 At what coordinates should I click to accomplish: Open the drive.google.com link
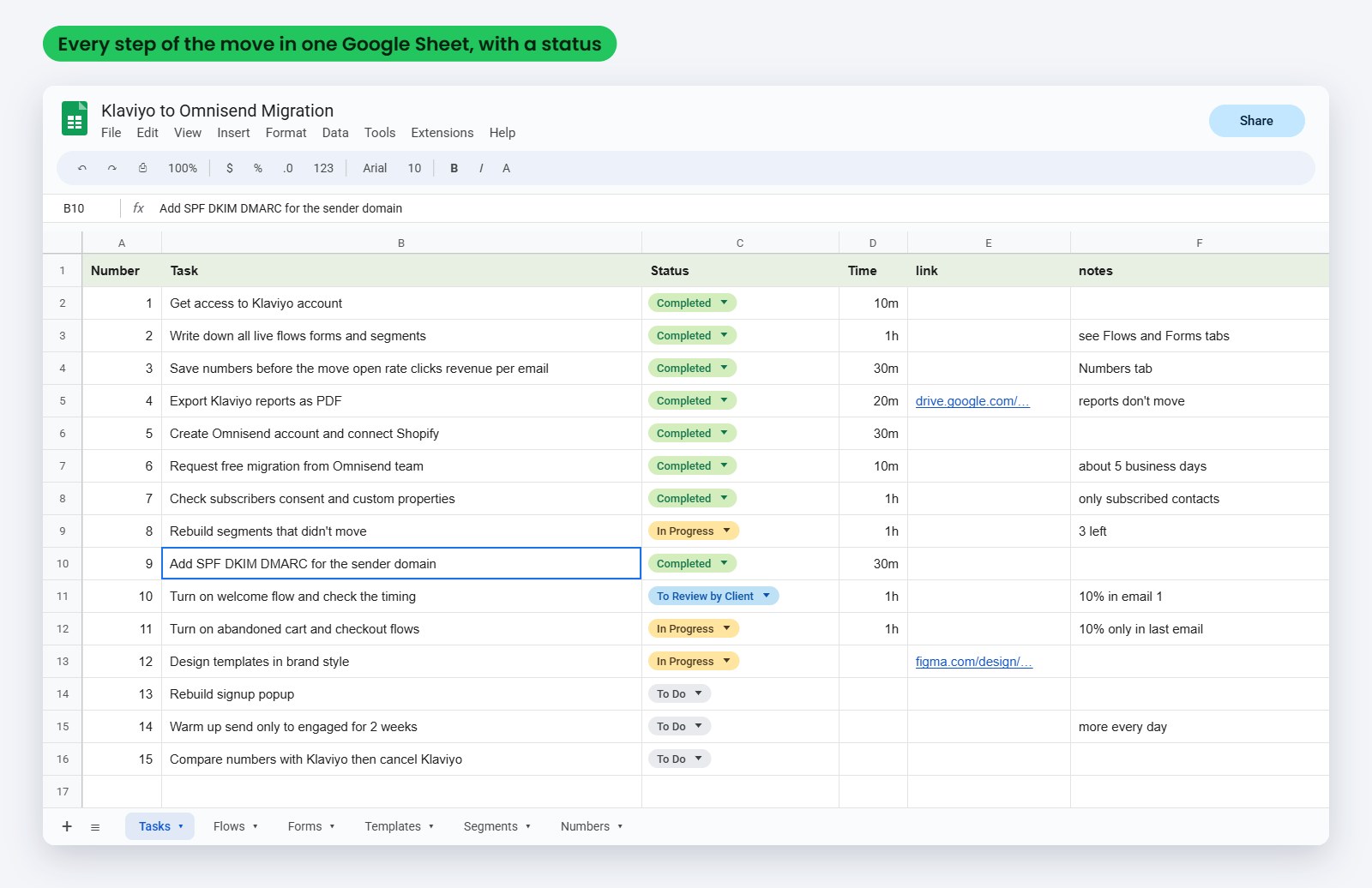click(x=972, y=401)
